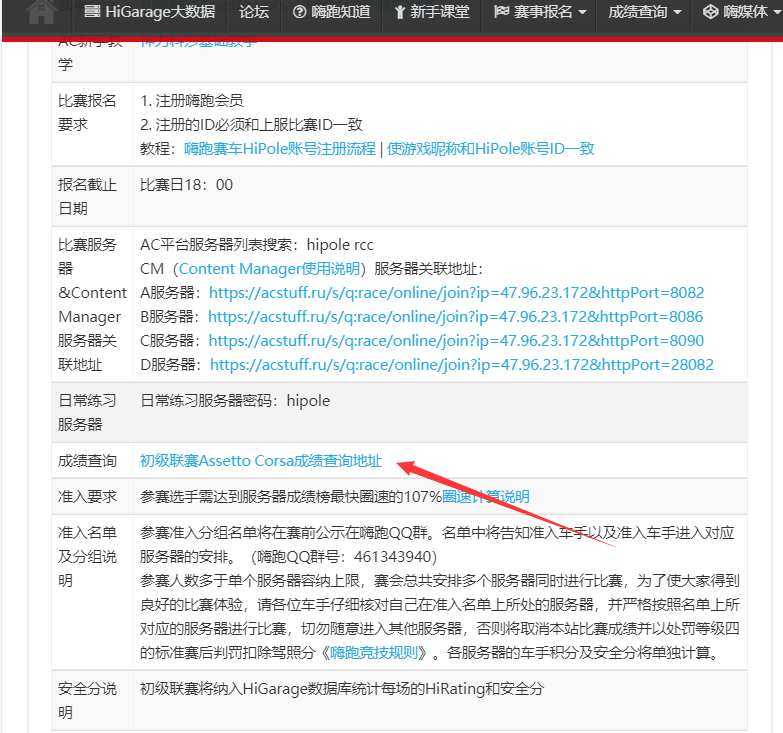Select text AC平台服务器列表搜索：hipole rcc
The image size is (783, 733).
[x=257, y=245]
